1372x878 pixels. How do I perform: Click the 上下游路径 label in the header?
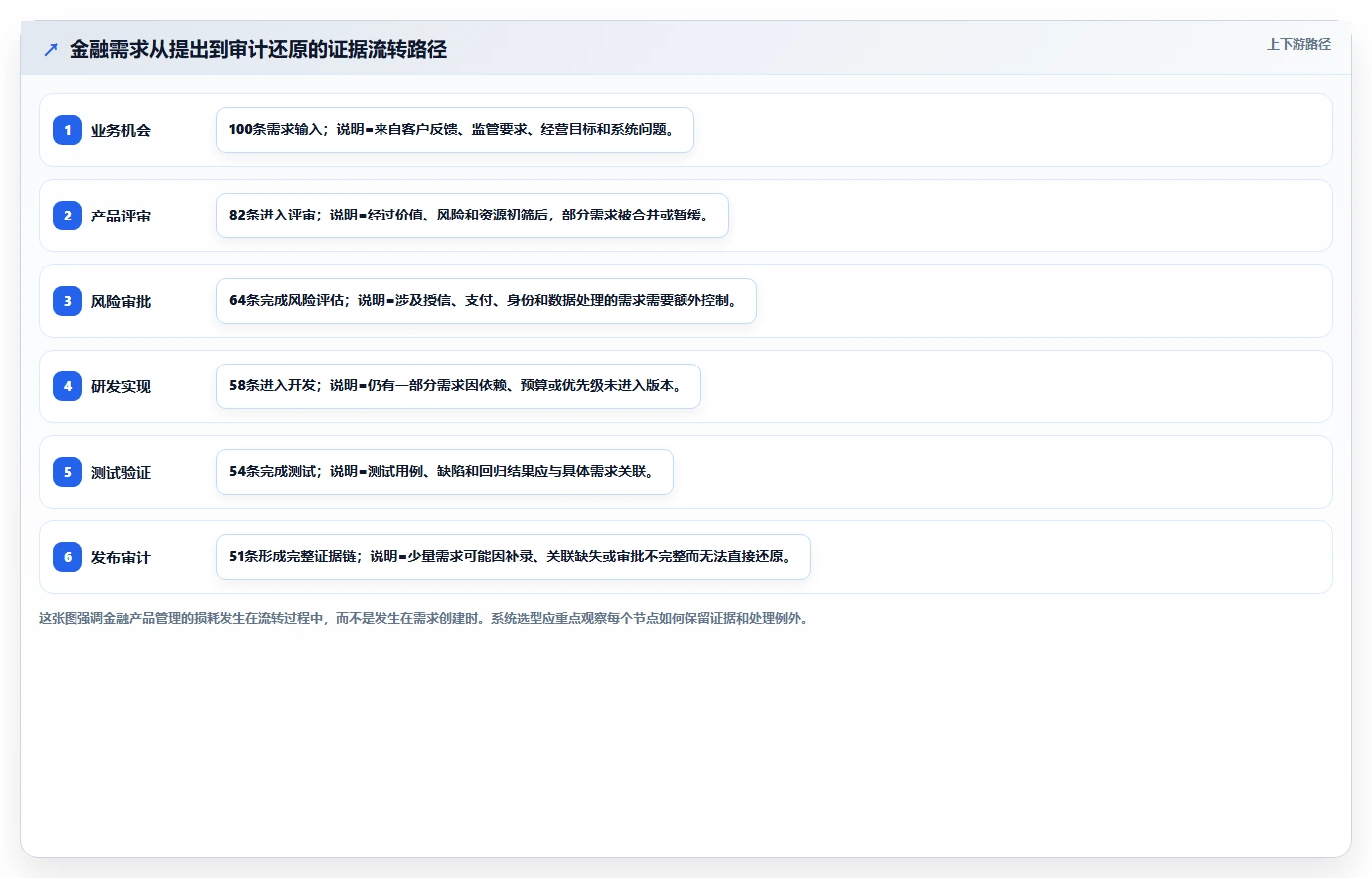(x=1298, y=44)
